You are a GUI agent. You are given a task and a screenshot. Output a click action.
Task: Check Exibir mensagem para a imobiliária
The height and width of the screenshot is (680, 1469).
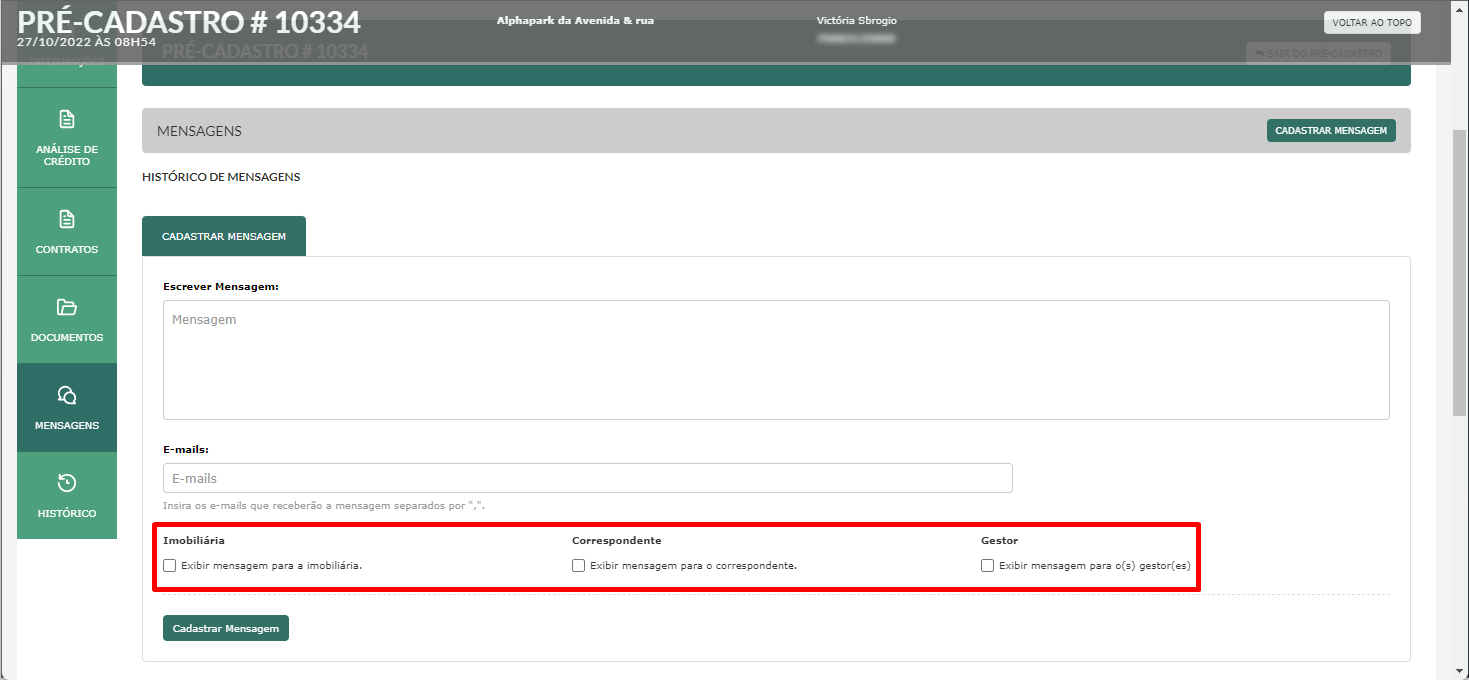(170, 565)
